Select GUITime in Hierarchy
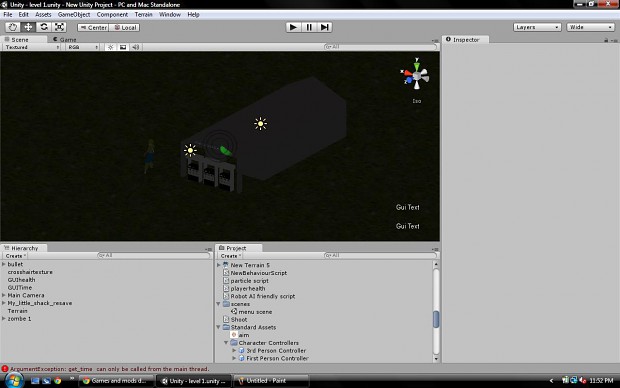This screenshot has height=388, width=620. [x=20, y=288]
